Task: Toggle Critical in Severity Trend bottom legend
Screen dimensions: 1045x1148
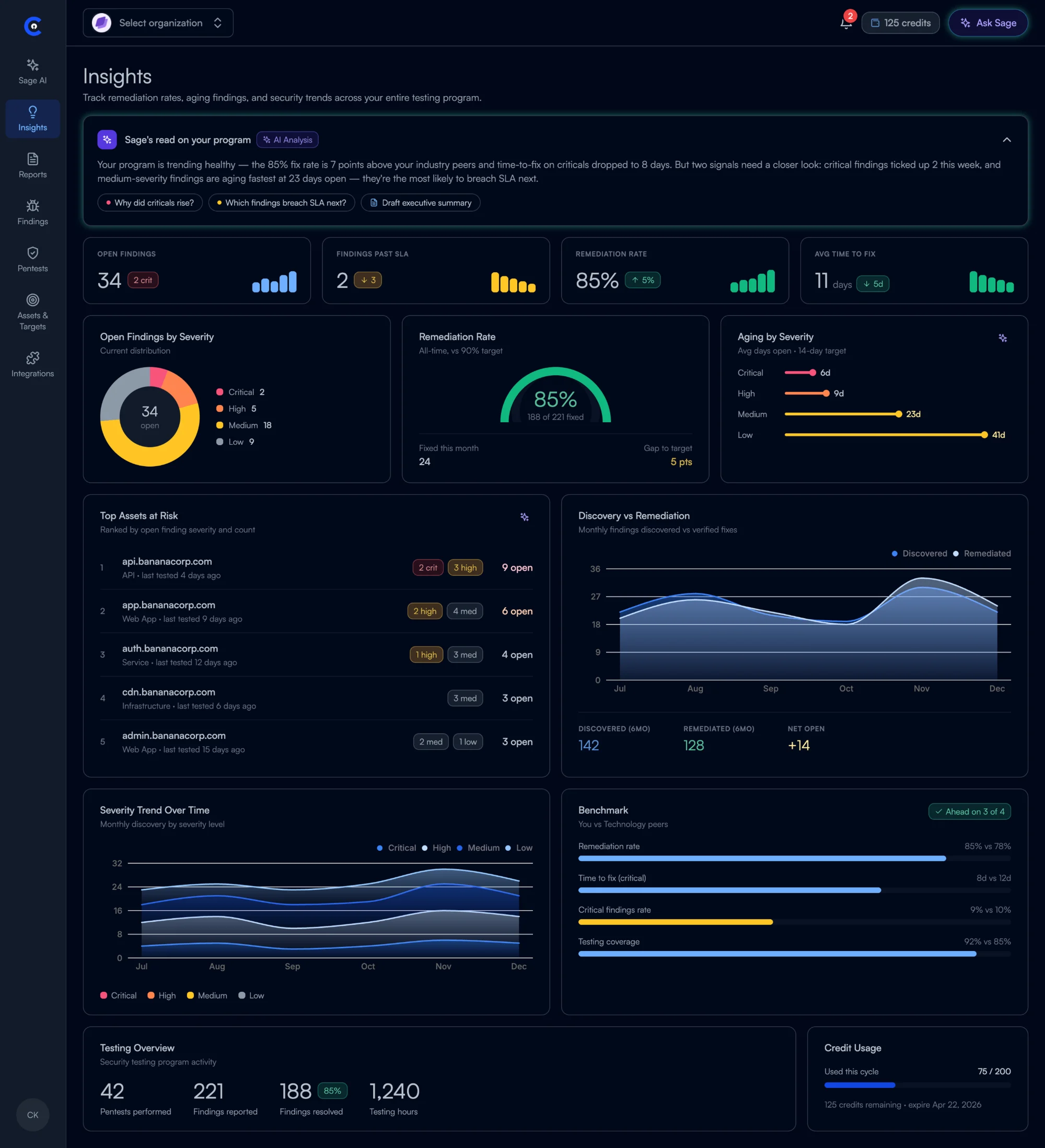Action: pyautogui.click(x=119, y=995)
